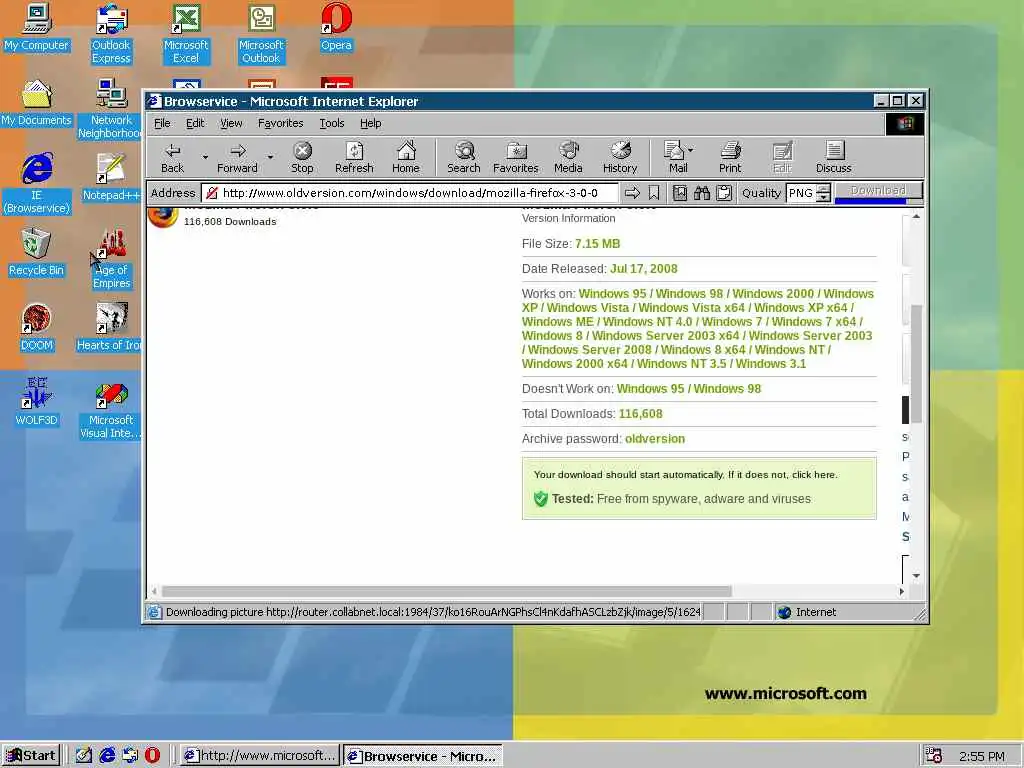The height and width of the screenshot is (768, 1024).
Task: Open the Help menu
Action: [370, 123]
